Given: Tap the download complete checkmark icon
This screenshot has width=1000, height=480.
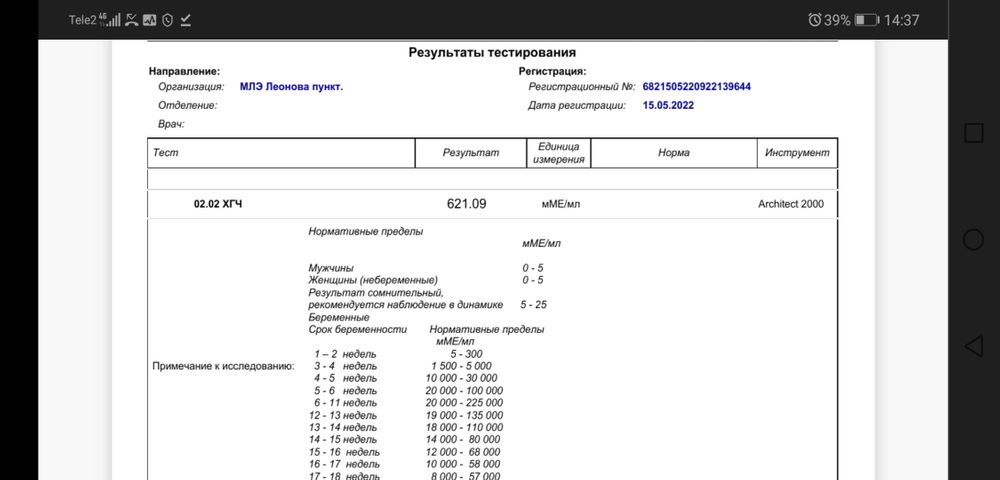Looking at the screenshot, I should coord(186,20).
